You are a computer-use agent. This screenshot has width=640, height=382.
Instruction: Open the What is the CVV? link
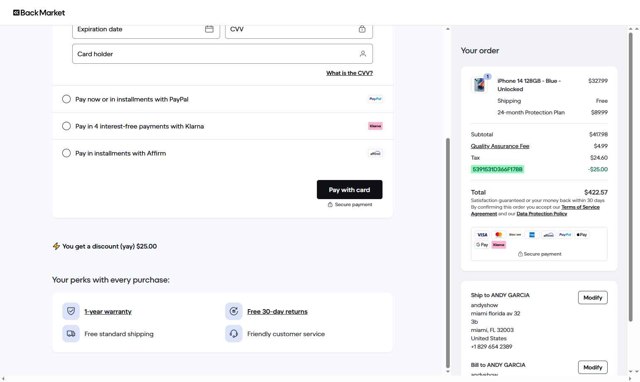tap(349, 73)
